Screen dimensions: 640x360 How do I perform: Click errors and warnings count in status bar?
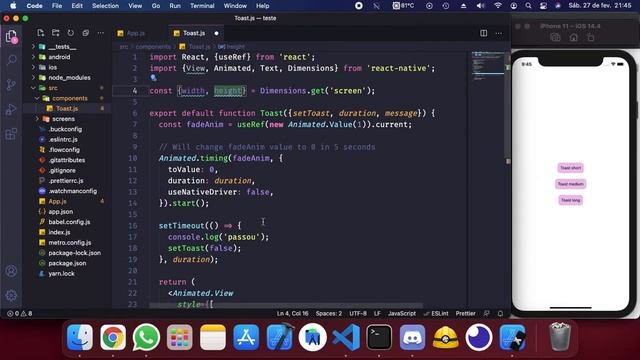tap(19, 313)
